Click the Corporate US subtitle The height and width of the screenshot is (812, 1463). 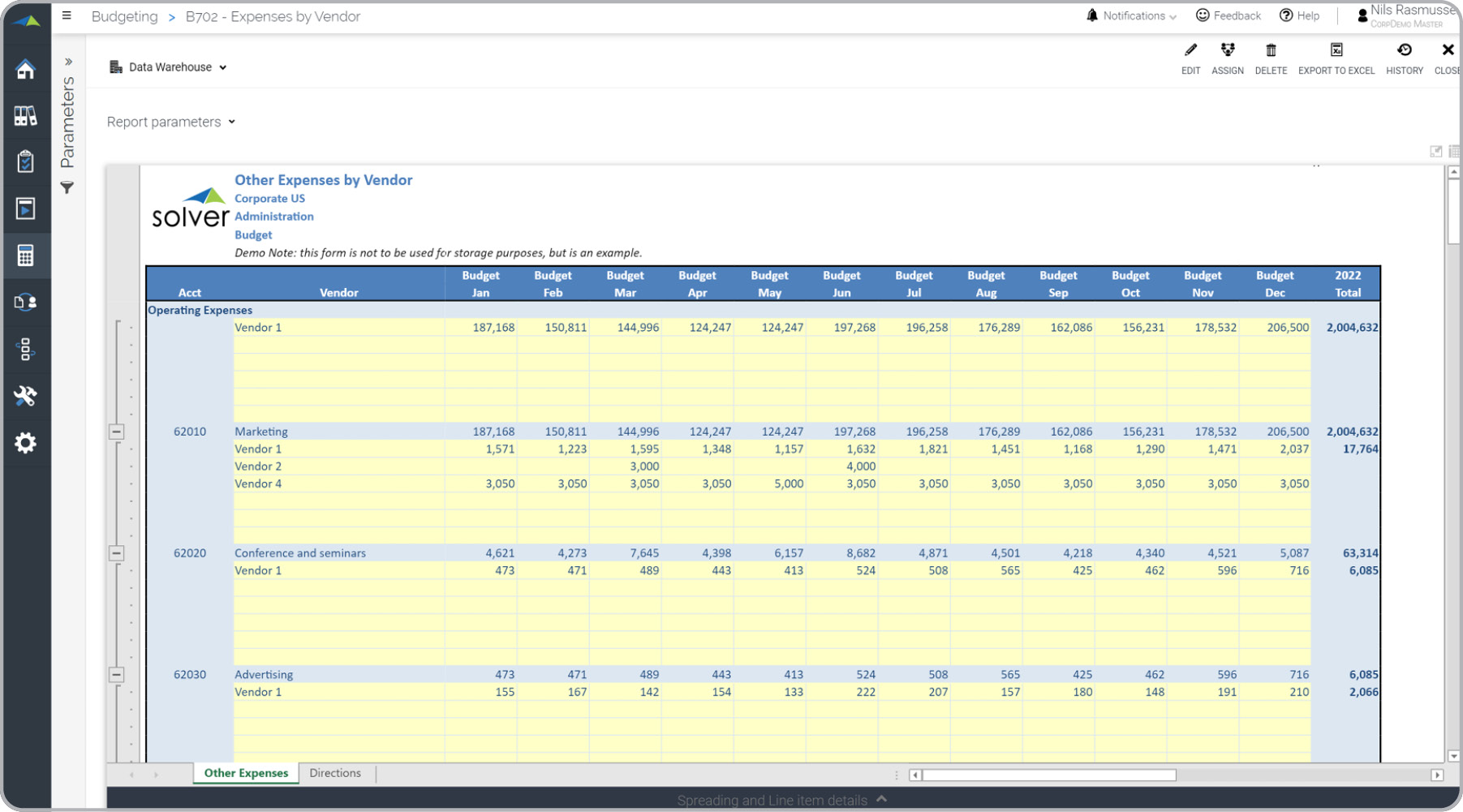269,199
